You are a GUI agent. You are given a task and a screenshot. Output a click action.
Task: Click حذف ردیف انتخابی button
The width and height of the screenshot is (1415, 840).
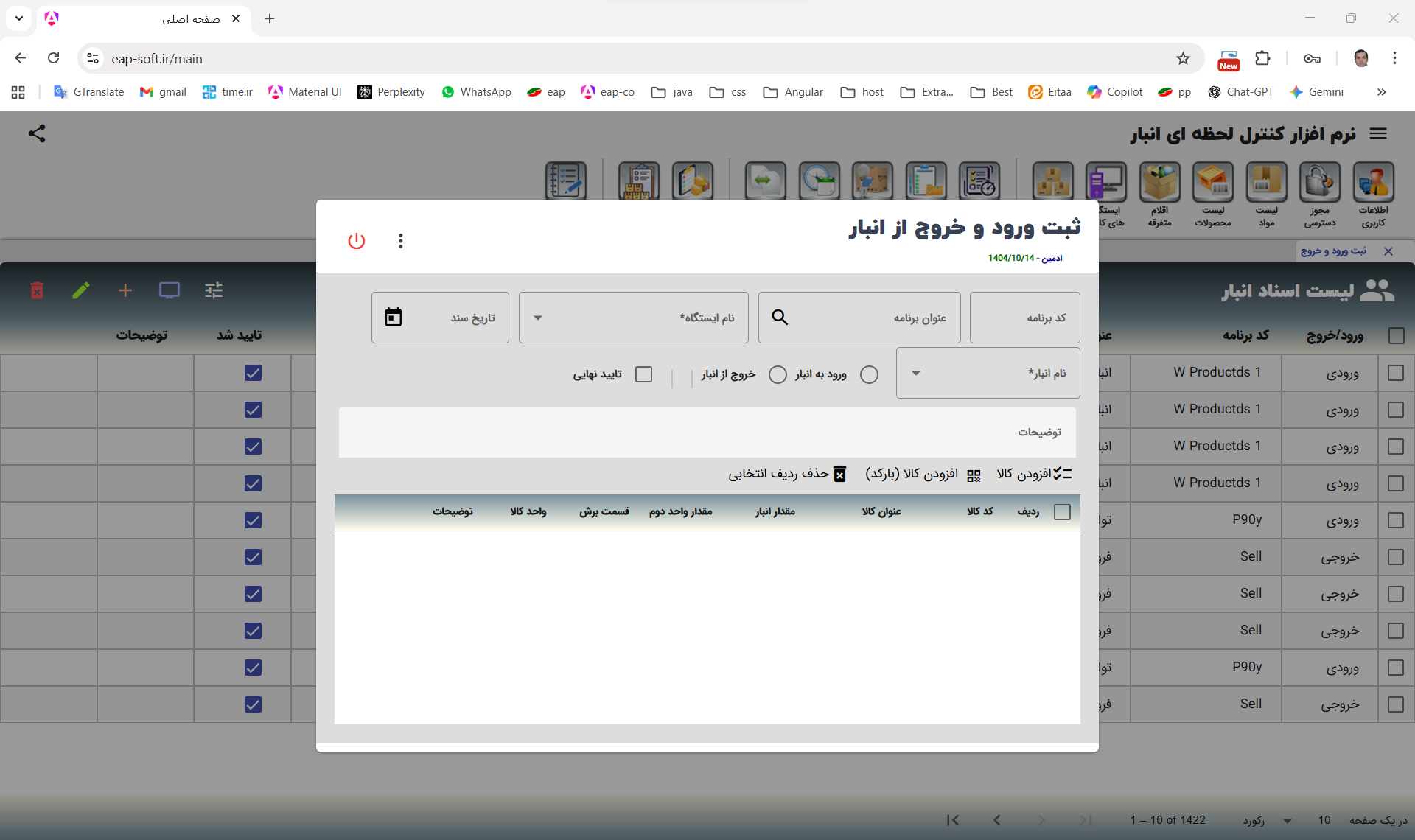[x=787, y=474]
